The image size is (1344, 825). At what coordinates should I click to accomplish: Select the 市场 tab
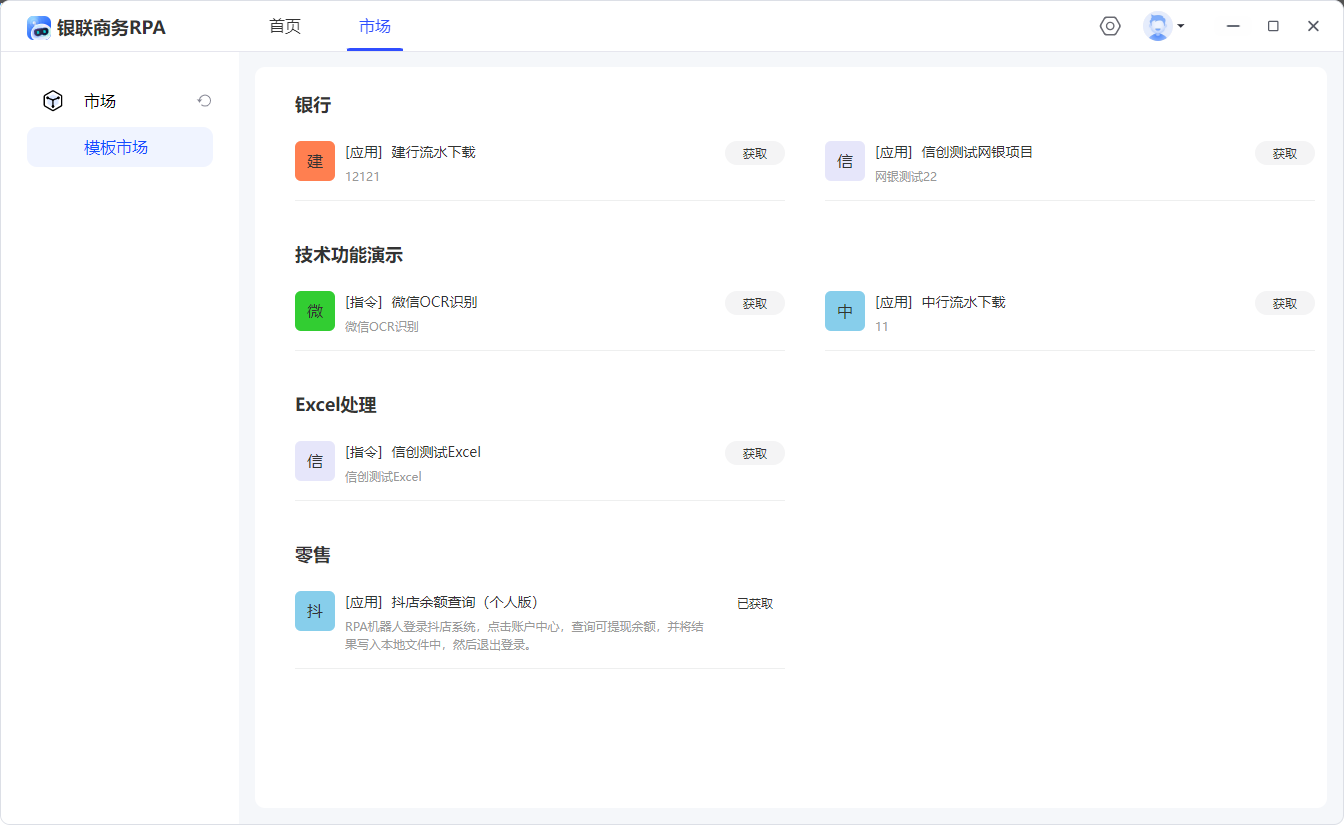[375, 27]
